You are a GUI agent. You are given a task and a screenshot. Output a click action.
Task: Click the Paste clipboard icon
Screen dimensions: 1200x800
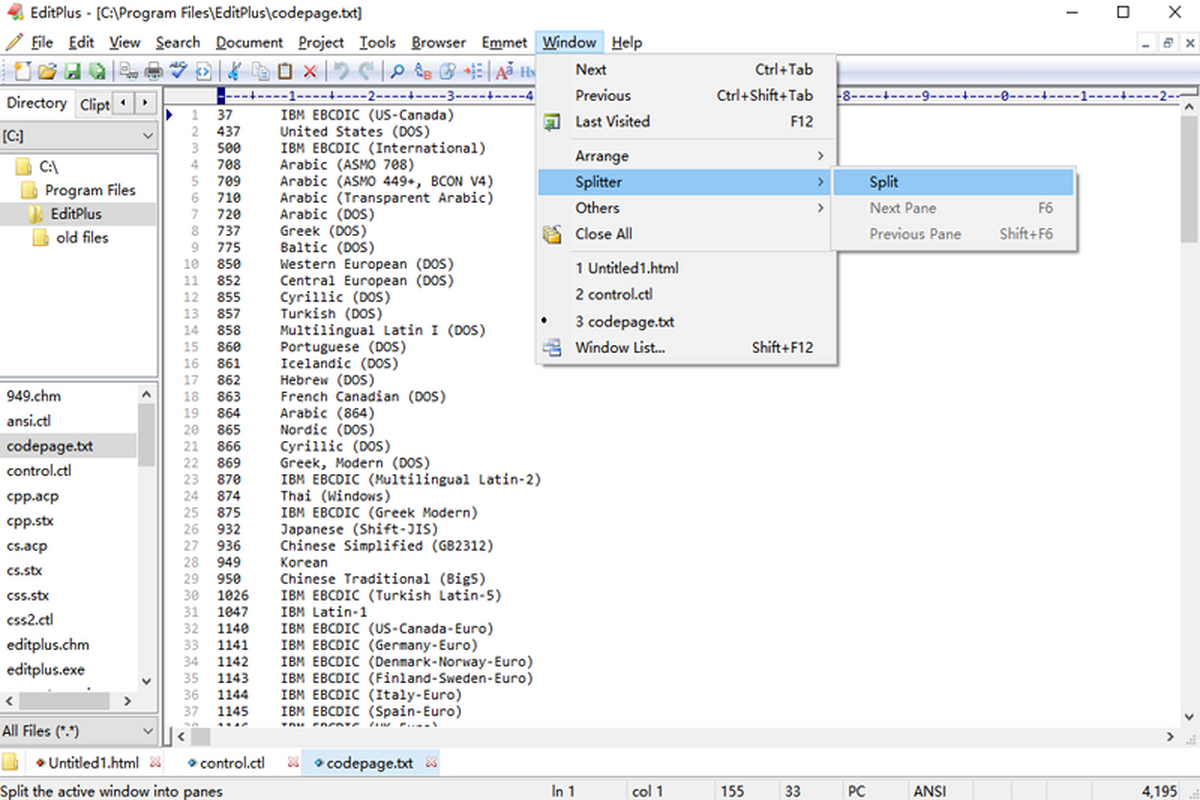[285, 71]
